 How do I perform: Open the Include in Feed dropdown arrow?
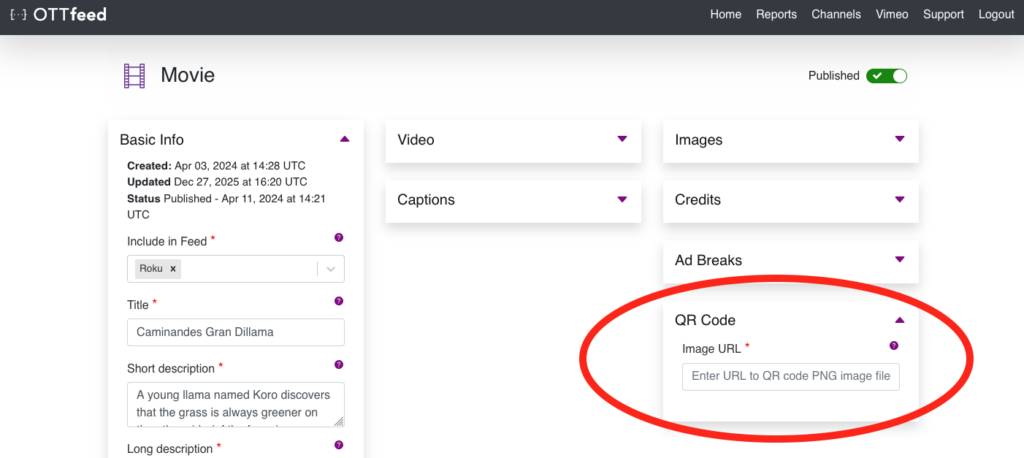[332, 269]
